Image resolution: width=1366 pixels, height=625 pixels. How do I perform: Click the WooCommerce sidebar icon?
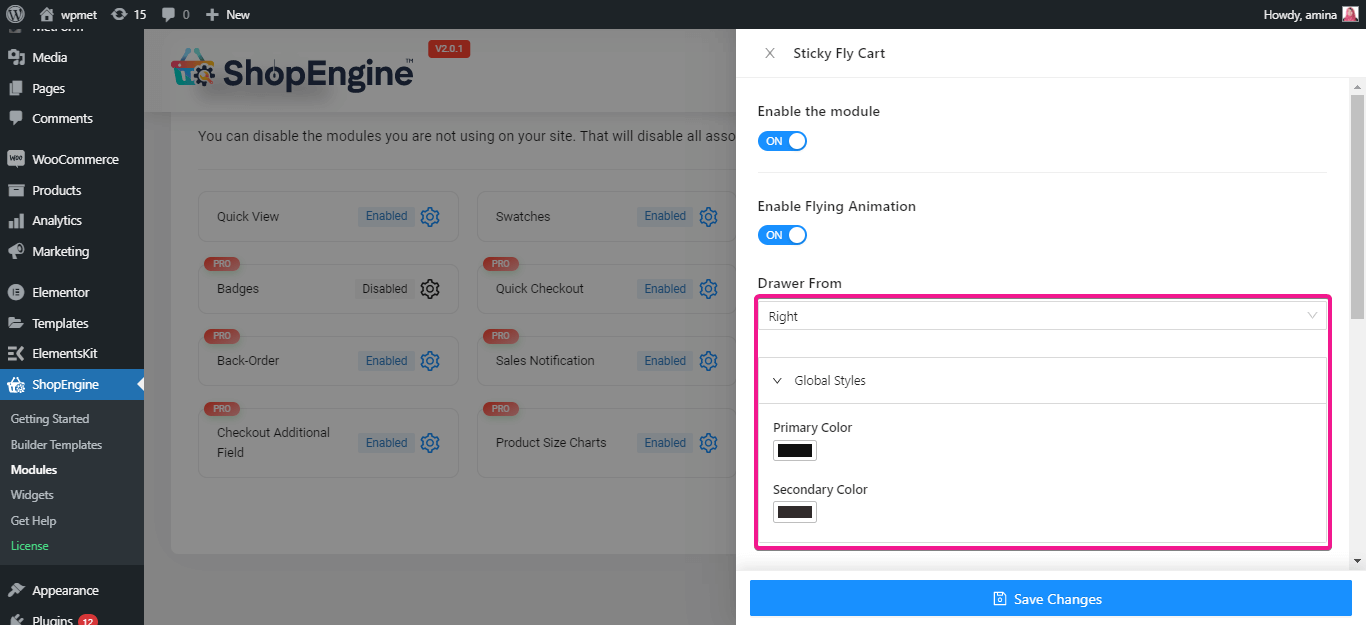pos(16,159)
